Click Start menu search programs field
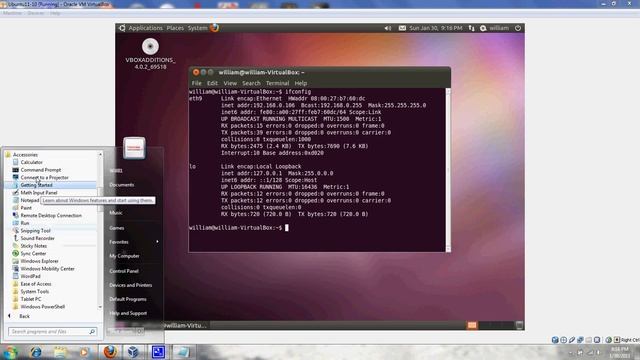640x360 pixels. [52, 331]
